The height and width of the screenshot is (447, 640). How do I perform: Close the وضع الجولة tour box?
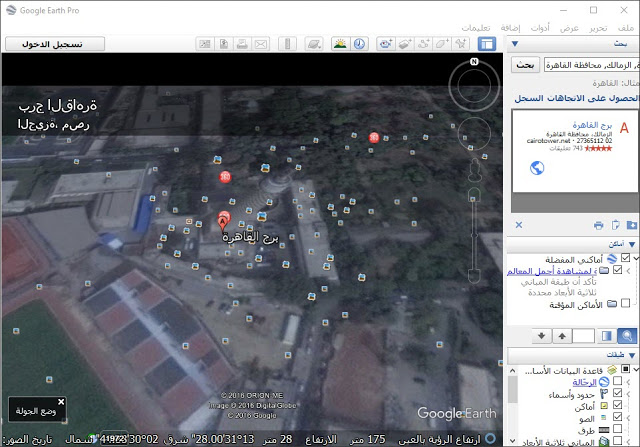[61, 402]
